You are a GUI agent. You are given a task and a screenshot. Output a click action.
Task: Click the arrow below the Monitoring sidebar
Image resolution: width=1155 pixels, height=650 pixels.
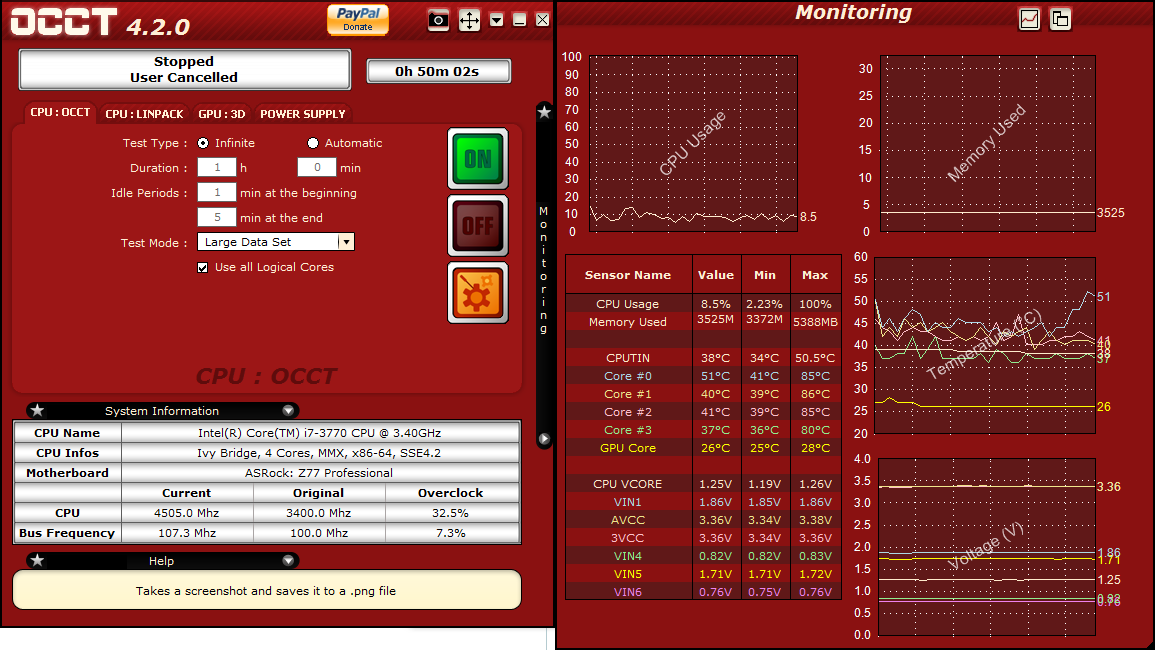pyautogui.click(x=544, y=438)
